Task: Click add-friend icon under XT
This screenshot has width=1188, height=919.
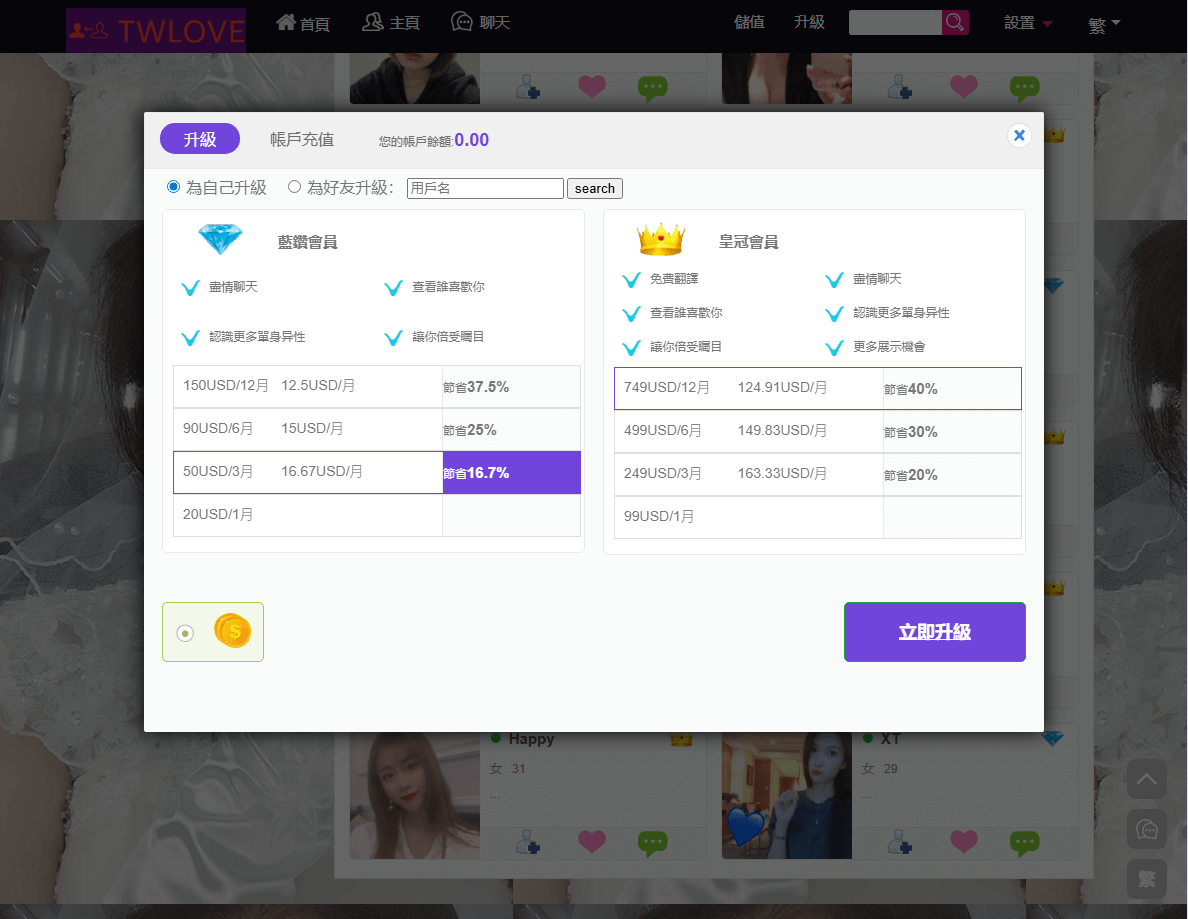Action: click(x=900, y=842)
